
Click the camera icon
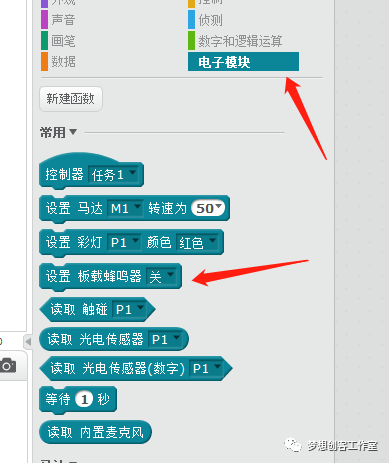point(8,365)
